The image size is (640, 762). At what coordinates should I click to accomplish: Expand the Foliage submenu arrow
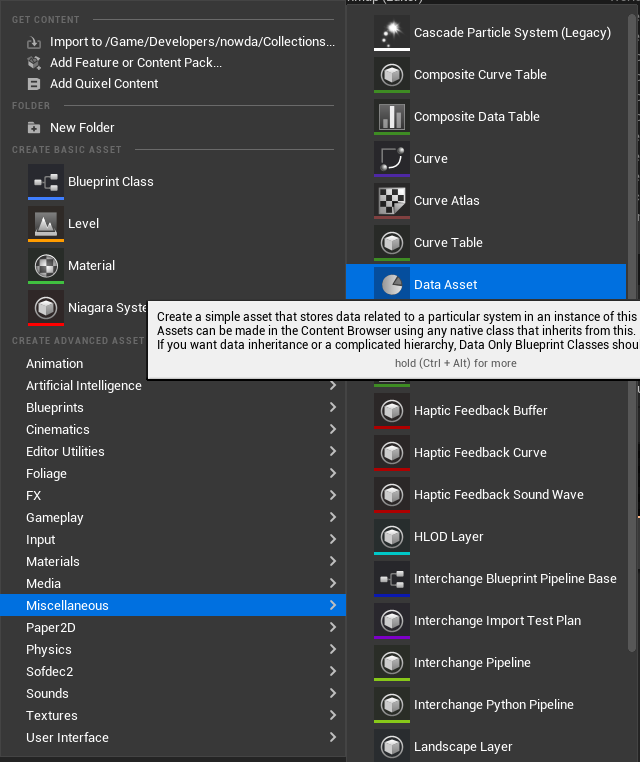333,473
